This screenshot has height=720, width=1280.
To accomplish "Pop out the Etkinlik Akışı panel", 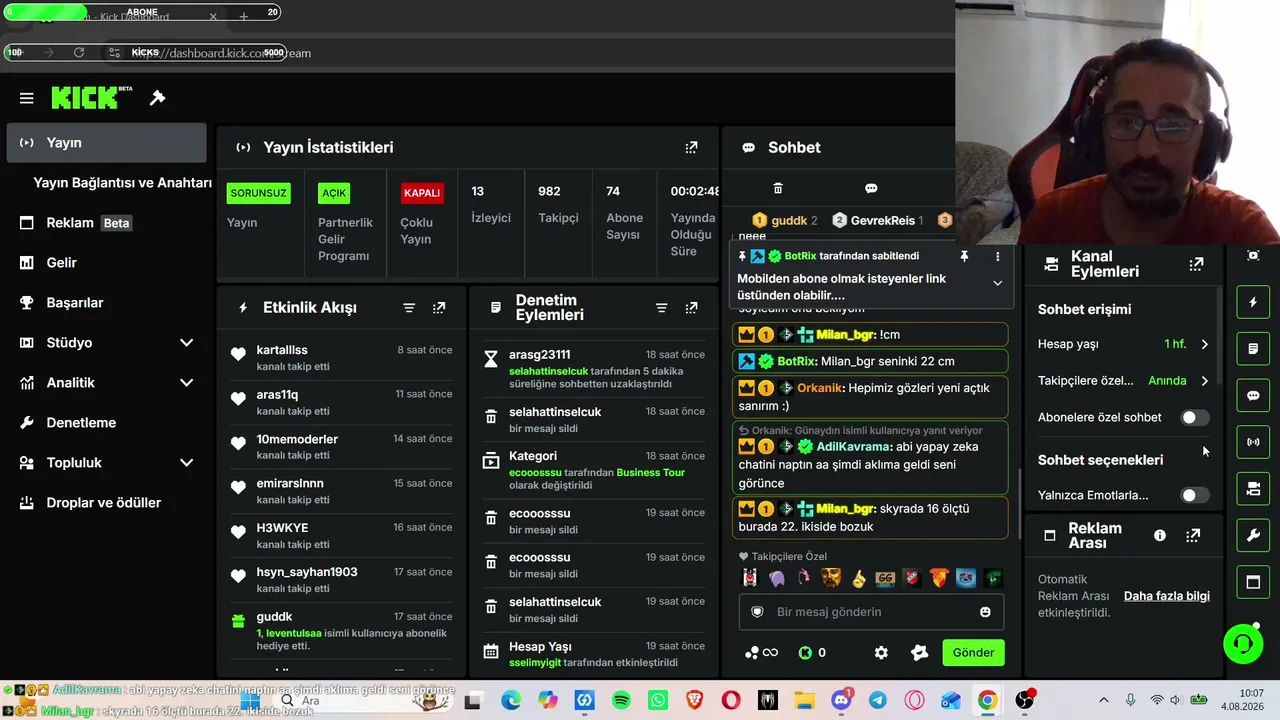I will click(439, 308).
